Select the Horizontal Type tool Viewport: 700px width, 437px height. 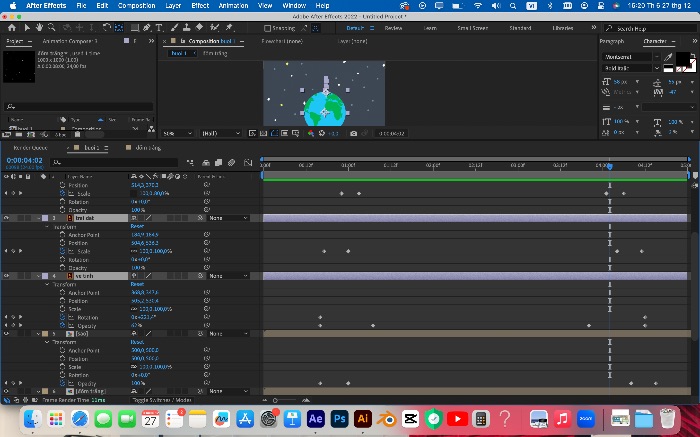(159, 28)
